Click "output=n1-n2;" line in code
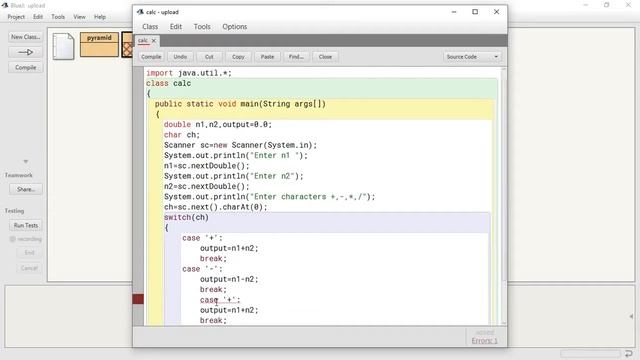This screenshot has height=360, width=640. (229, 279)
